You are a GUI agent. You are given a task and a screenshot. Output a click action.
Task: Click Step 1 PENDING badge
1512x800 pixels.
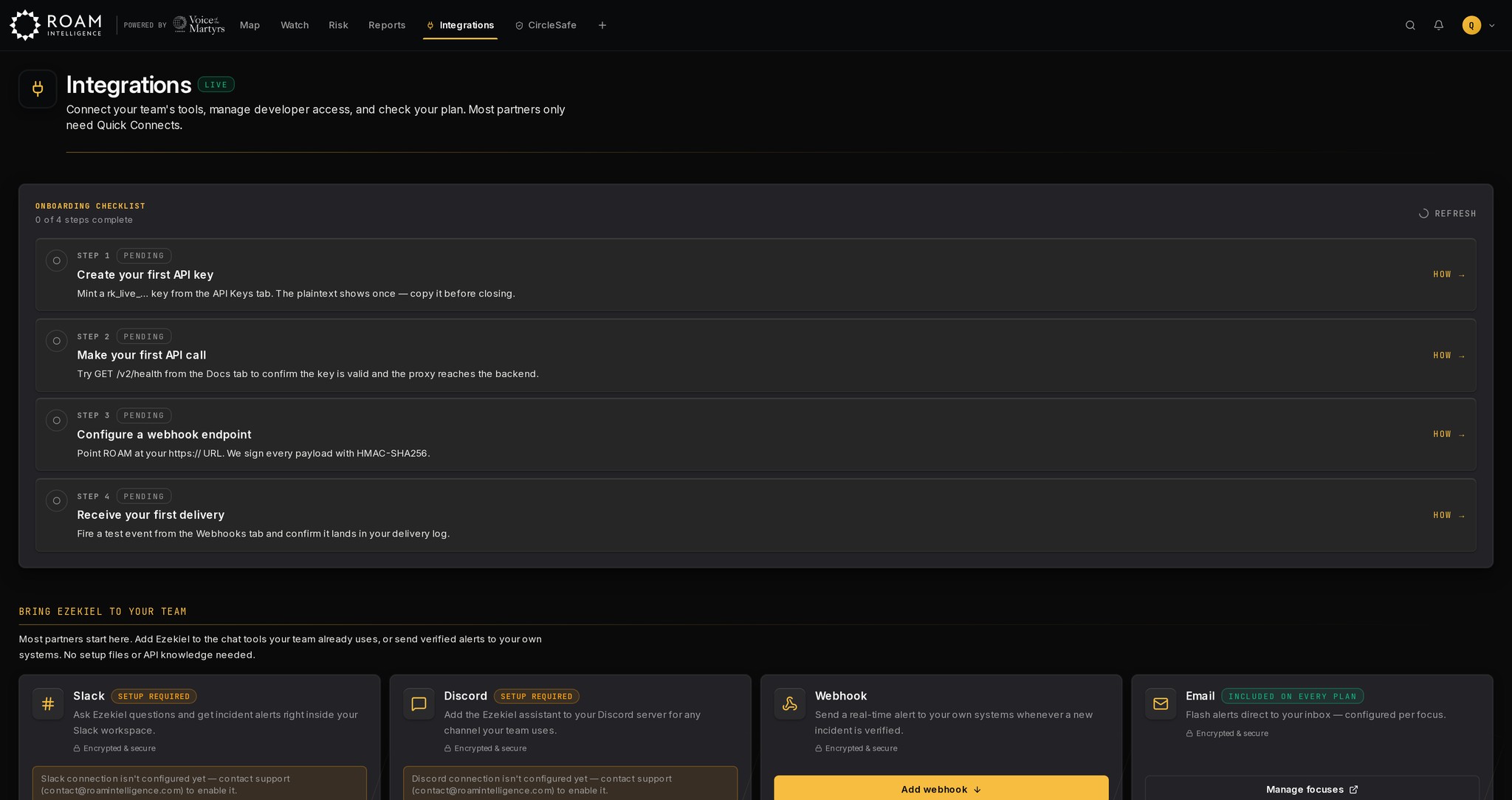point(144,256)
